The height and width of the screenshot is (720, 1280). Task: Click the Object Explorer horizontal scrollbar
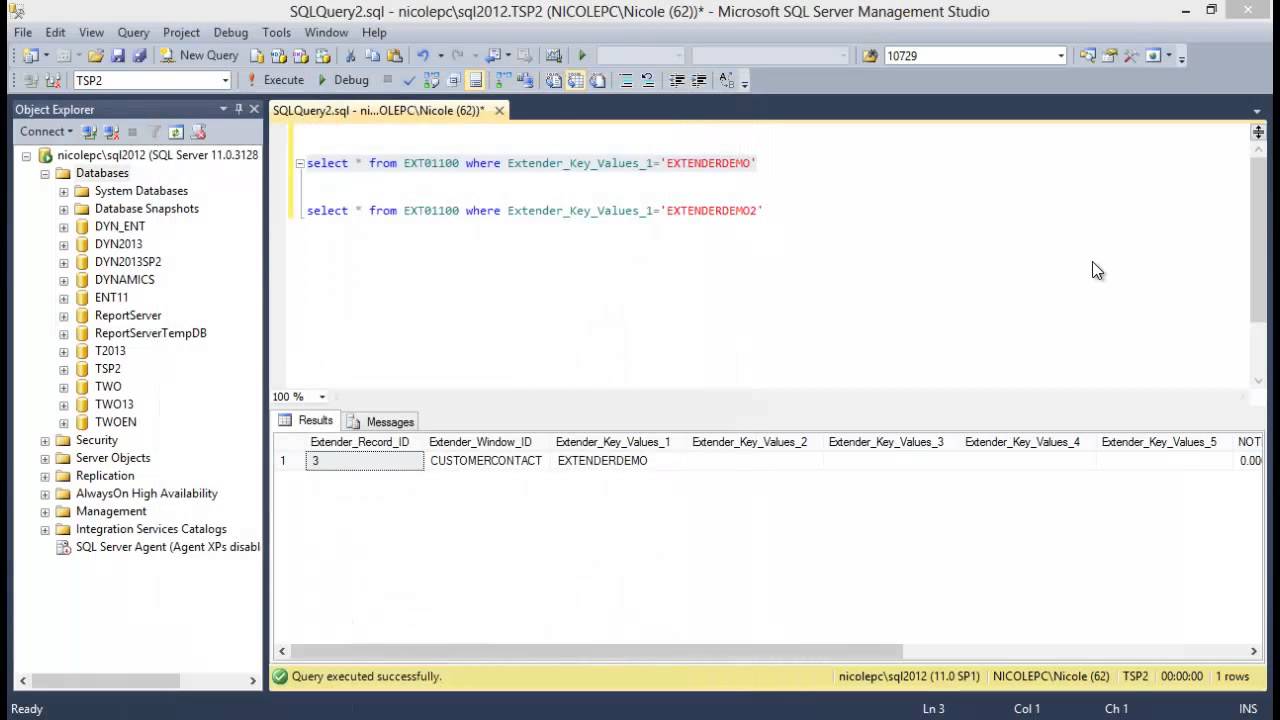point(106,680)
